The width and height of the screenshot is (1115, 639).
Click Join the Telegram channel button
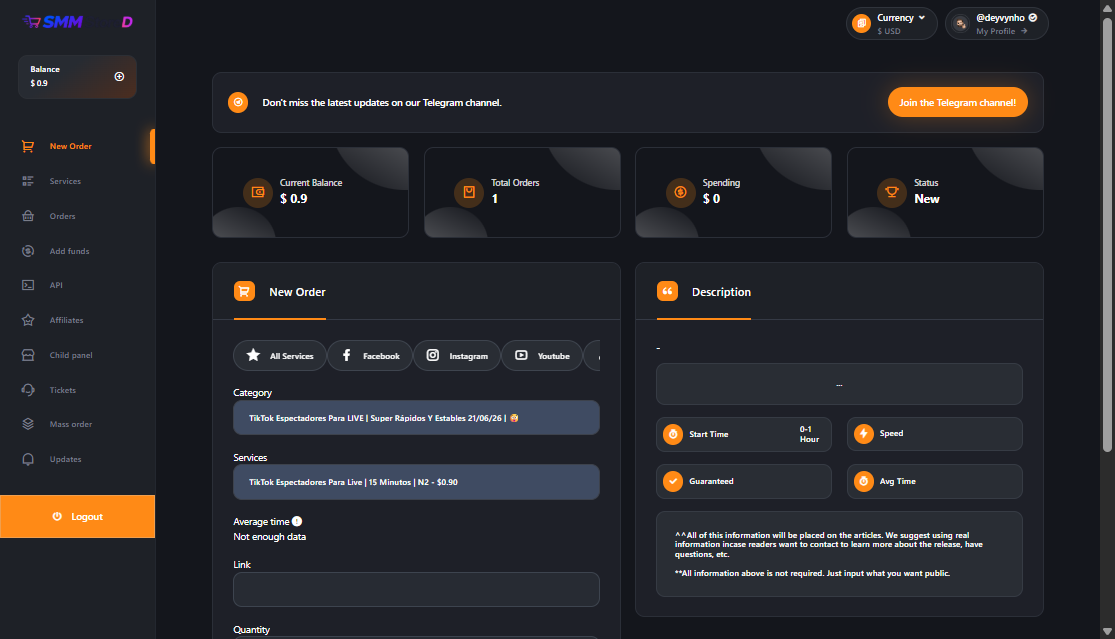click(957, 102)
